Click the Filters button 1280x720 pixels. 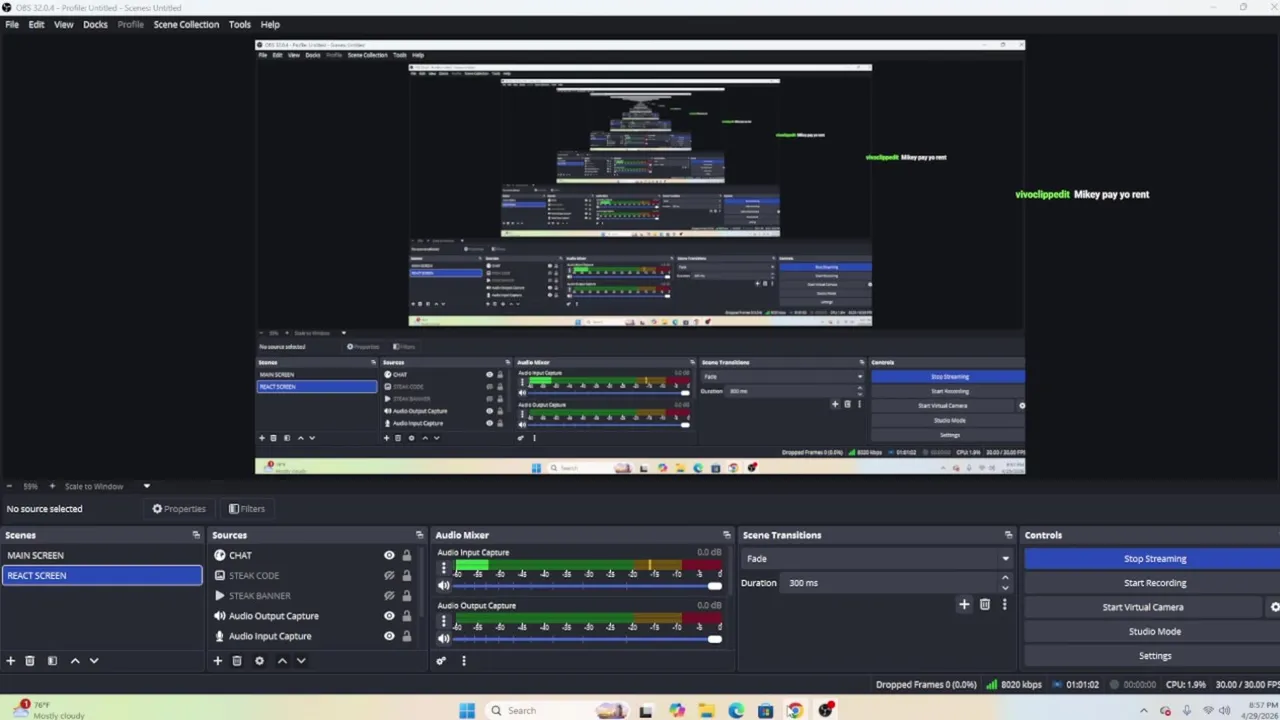pyautogui.click(x=247, y=509)
